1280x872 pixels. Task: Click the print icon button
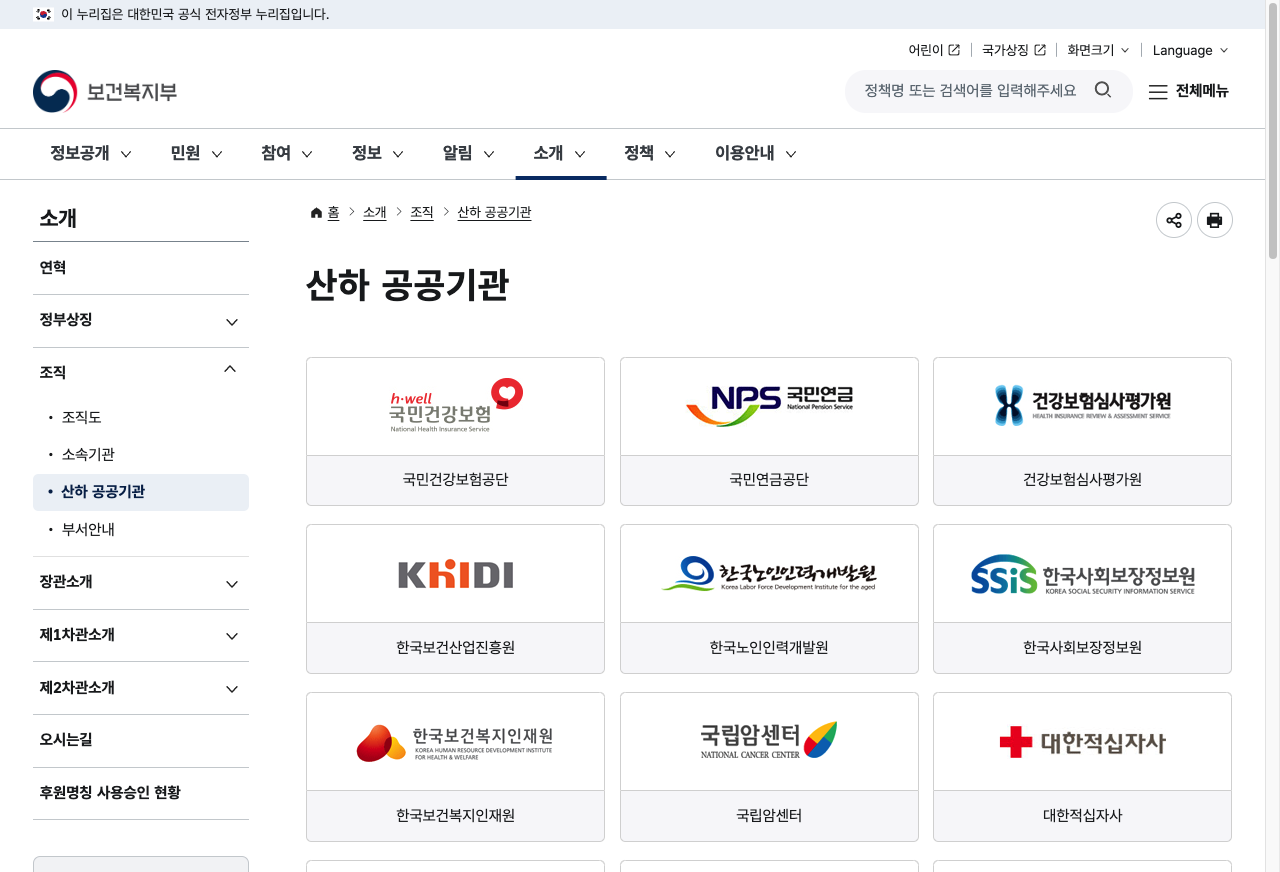pyautogui.click(x=1215, y=220)
